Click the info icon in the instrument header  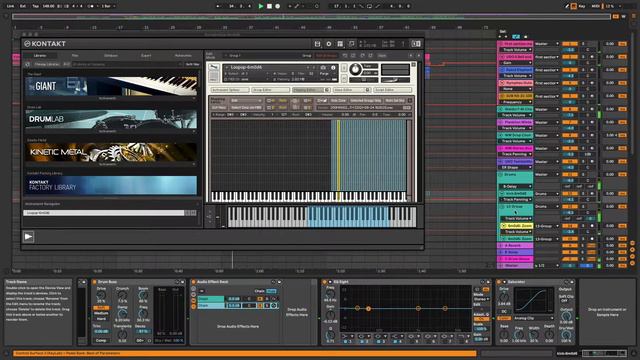click(x=333, y=68)
